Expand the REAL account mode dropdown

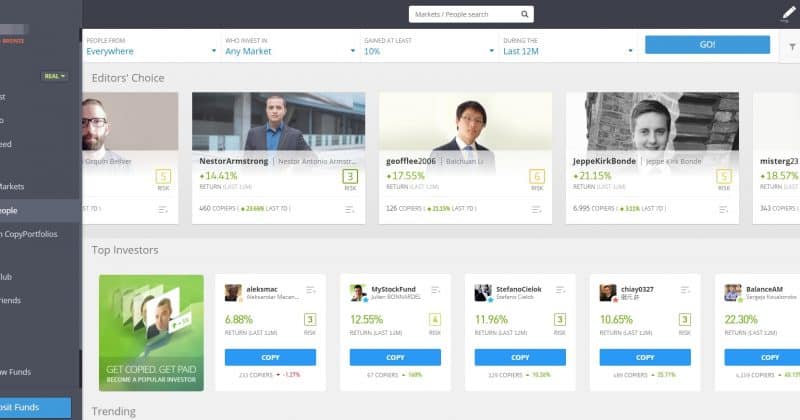(55, 76)
